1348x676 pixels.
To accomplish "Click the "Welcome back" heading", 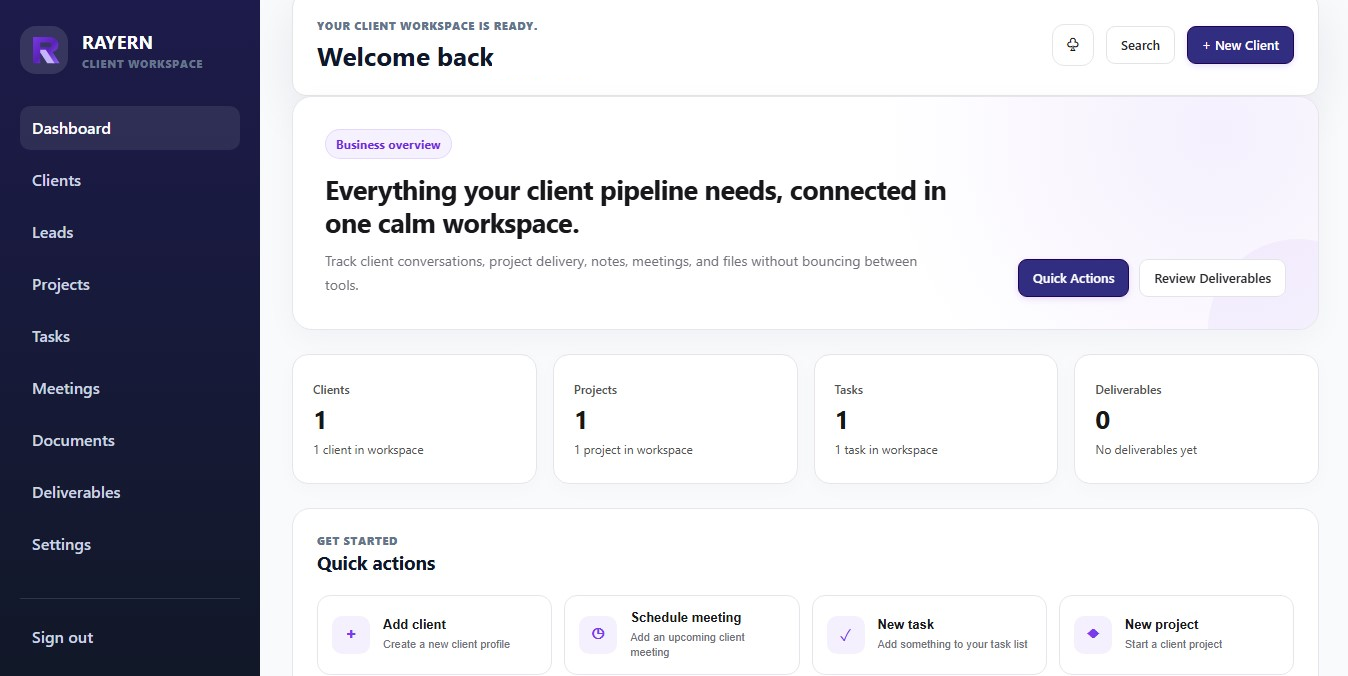I will [405, 57].
